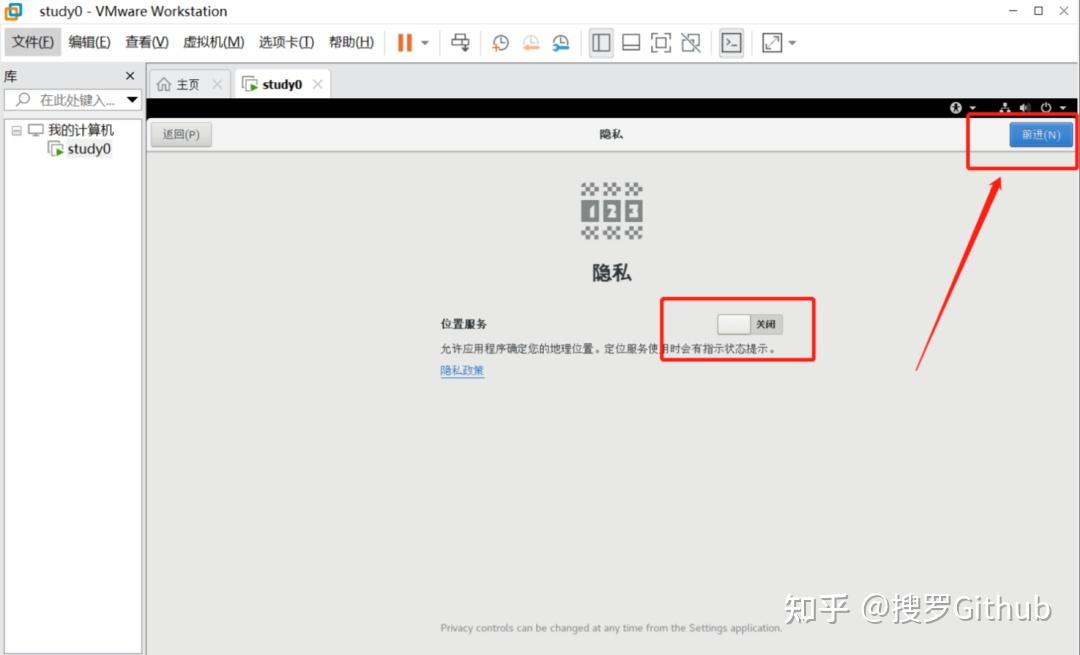Image resolution: width=1080 pixels, height=655 pixels.
Task: Collapse the 我的计算机 tree node
Action: (x=17, y=130)
